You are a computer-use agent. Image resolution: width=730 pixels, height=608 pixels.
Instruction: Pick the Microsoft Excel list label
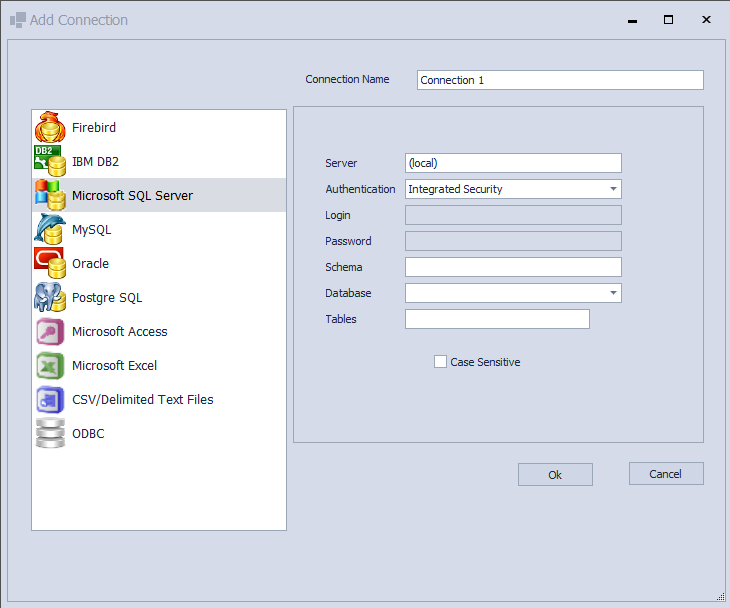(114, 365)
